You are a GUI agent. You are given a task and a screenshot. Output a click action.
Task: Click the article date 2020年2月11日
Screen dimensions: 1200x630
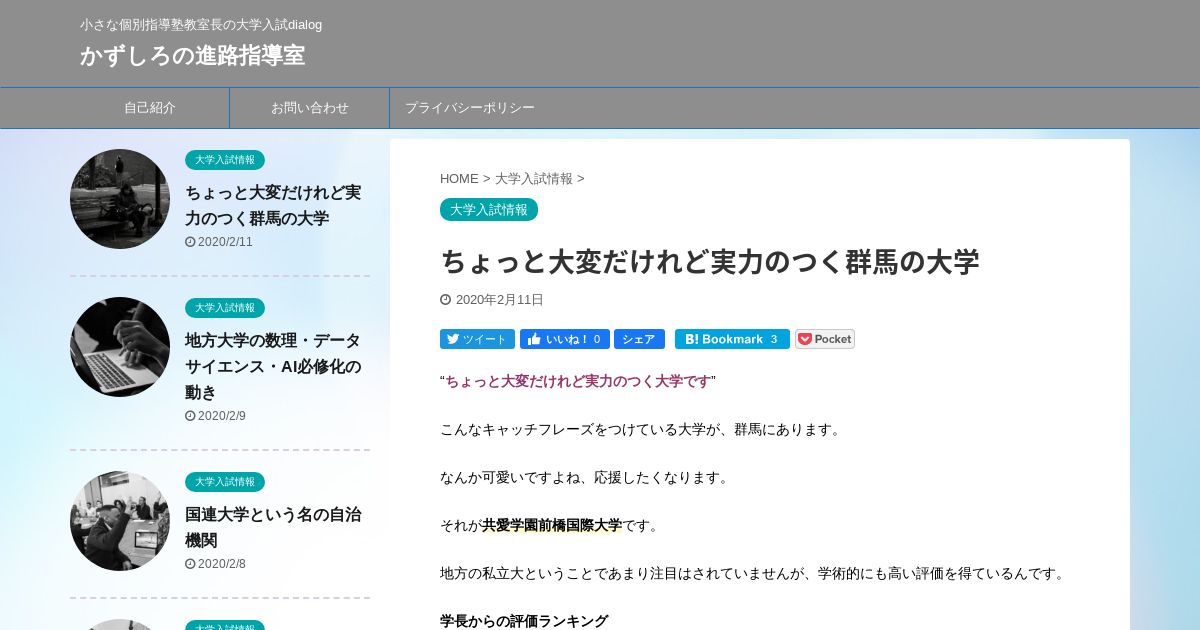(x=499, y=300)
